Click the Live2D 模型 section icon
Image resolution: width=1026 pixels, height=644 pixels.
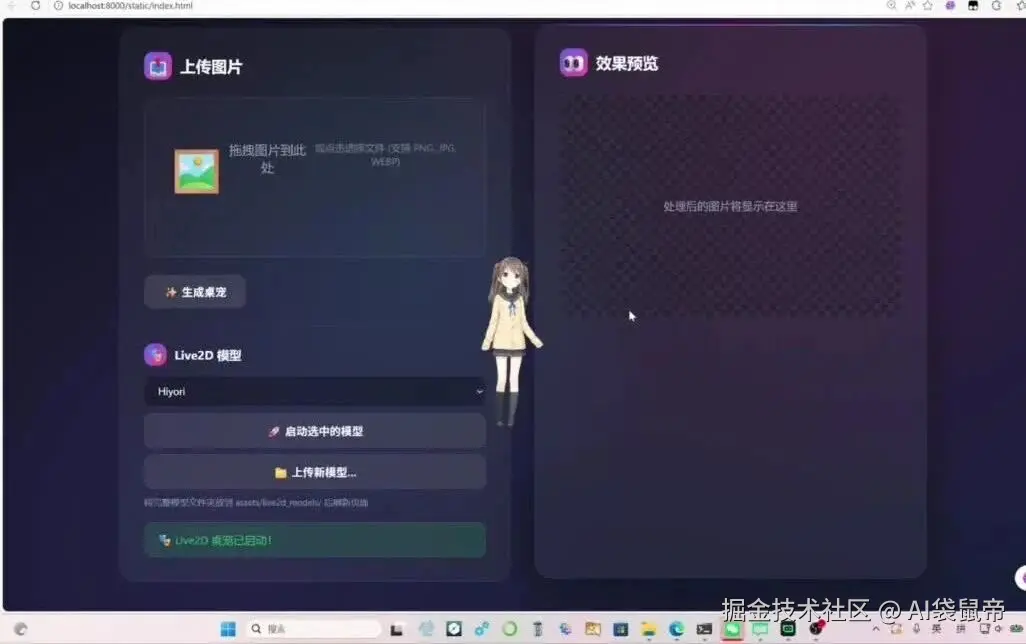pyautogui.click(x=155, y=355)
